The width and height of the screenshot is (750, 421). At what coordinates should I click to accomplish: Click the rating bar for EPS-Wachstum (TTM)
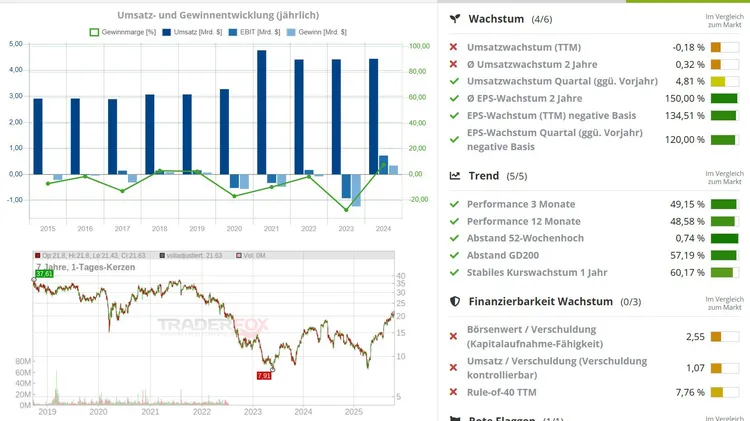click(x=723, y=115)
